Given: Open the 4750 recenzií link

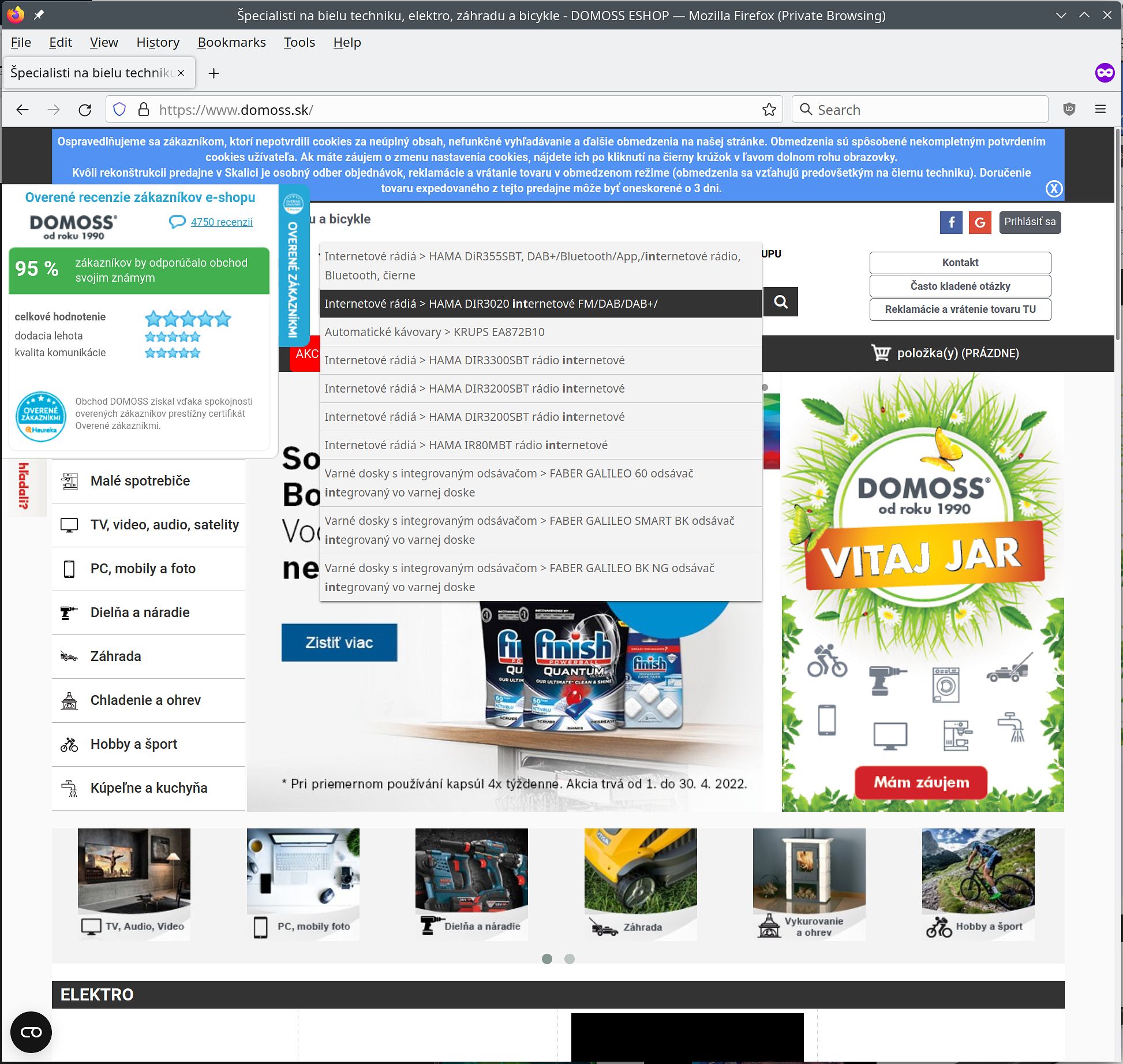Looking at the screenshot, I should 222,222.
